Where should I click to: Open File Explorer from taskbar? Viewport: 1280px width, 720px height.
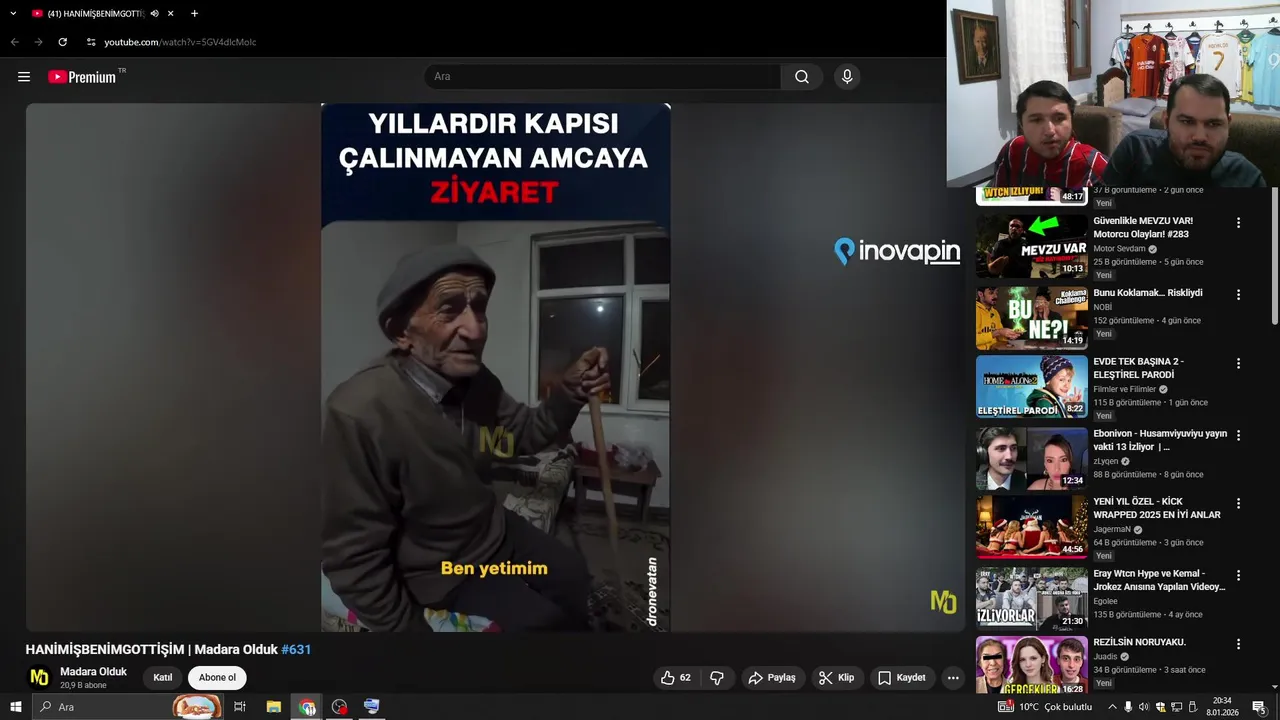[x=273, y=707]
